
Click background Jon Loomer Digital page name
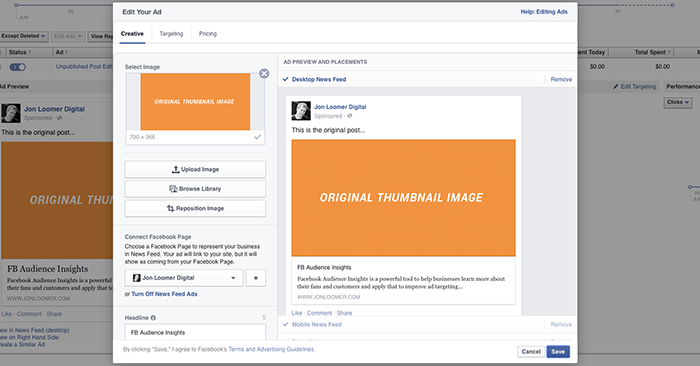pos(54,109)
